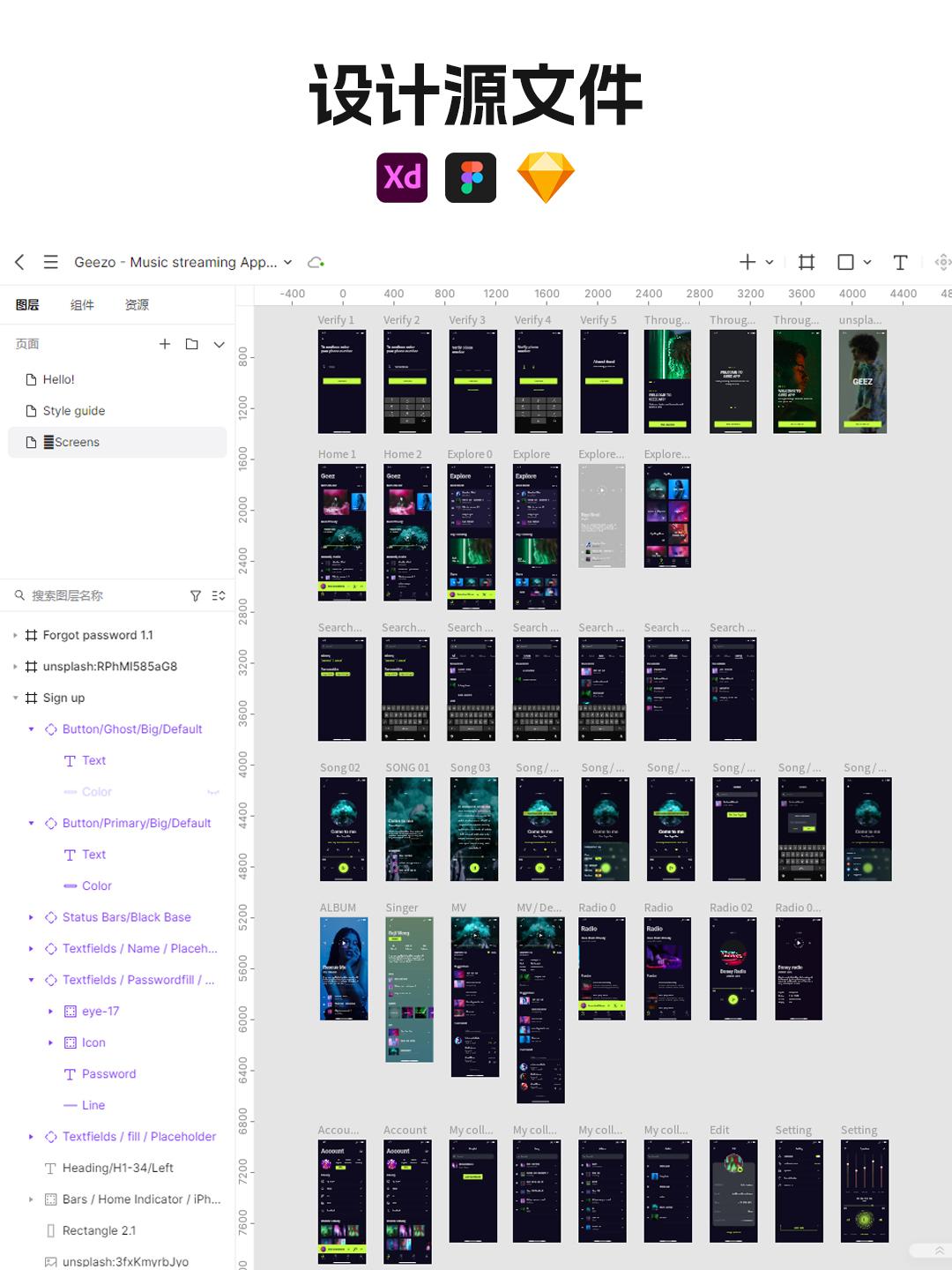Click the collapse all layers icon

(x=219, y=596)
